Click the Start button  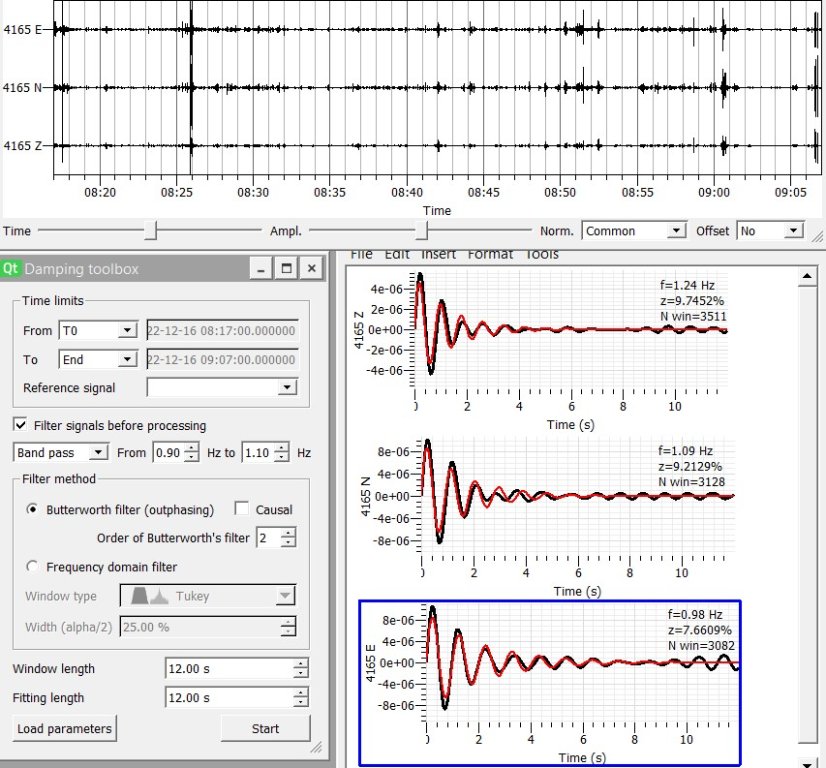click(265, 729)
